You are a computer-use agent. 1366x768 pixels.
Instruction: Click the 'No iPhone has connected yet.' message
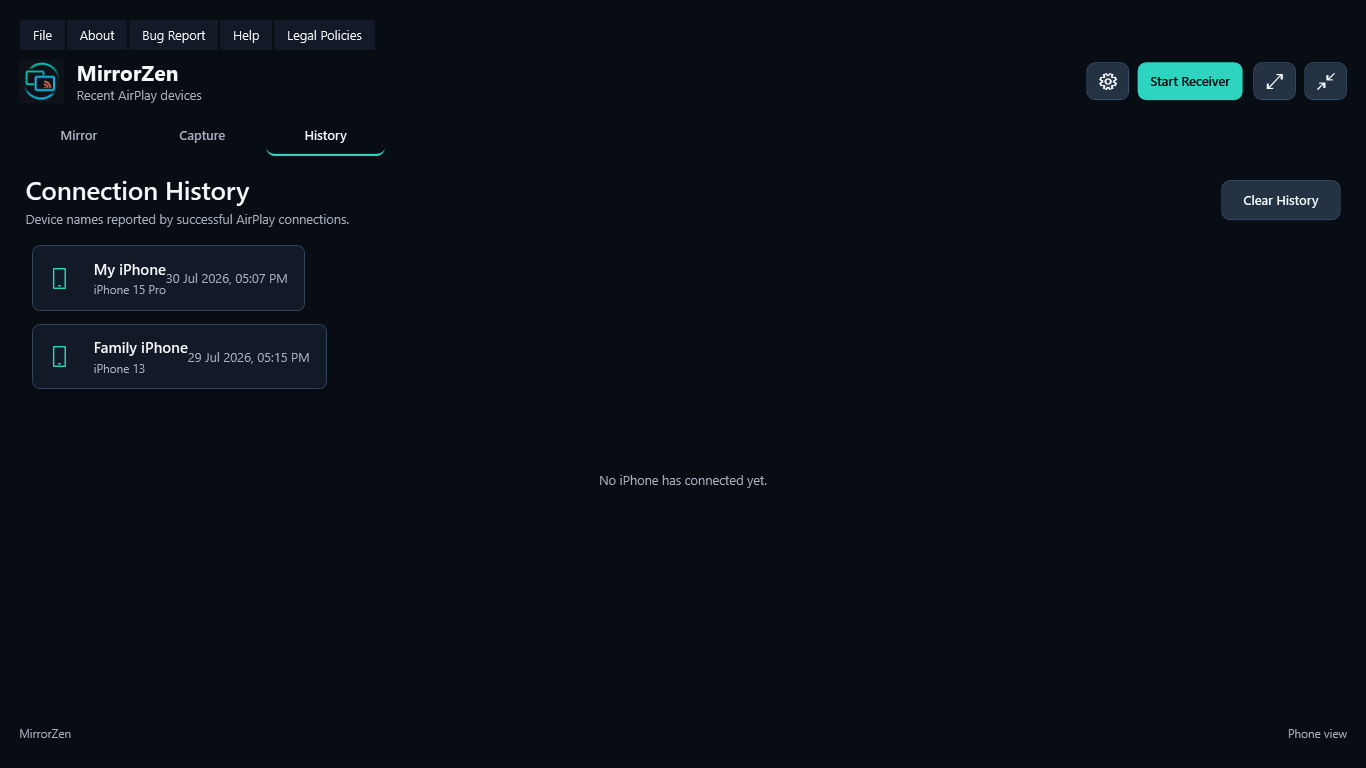tap(683, 481)
